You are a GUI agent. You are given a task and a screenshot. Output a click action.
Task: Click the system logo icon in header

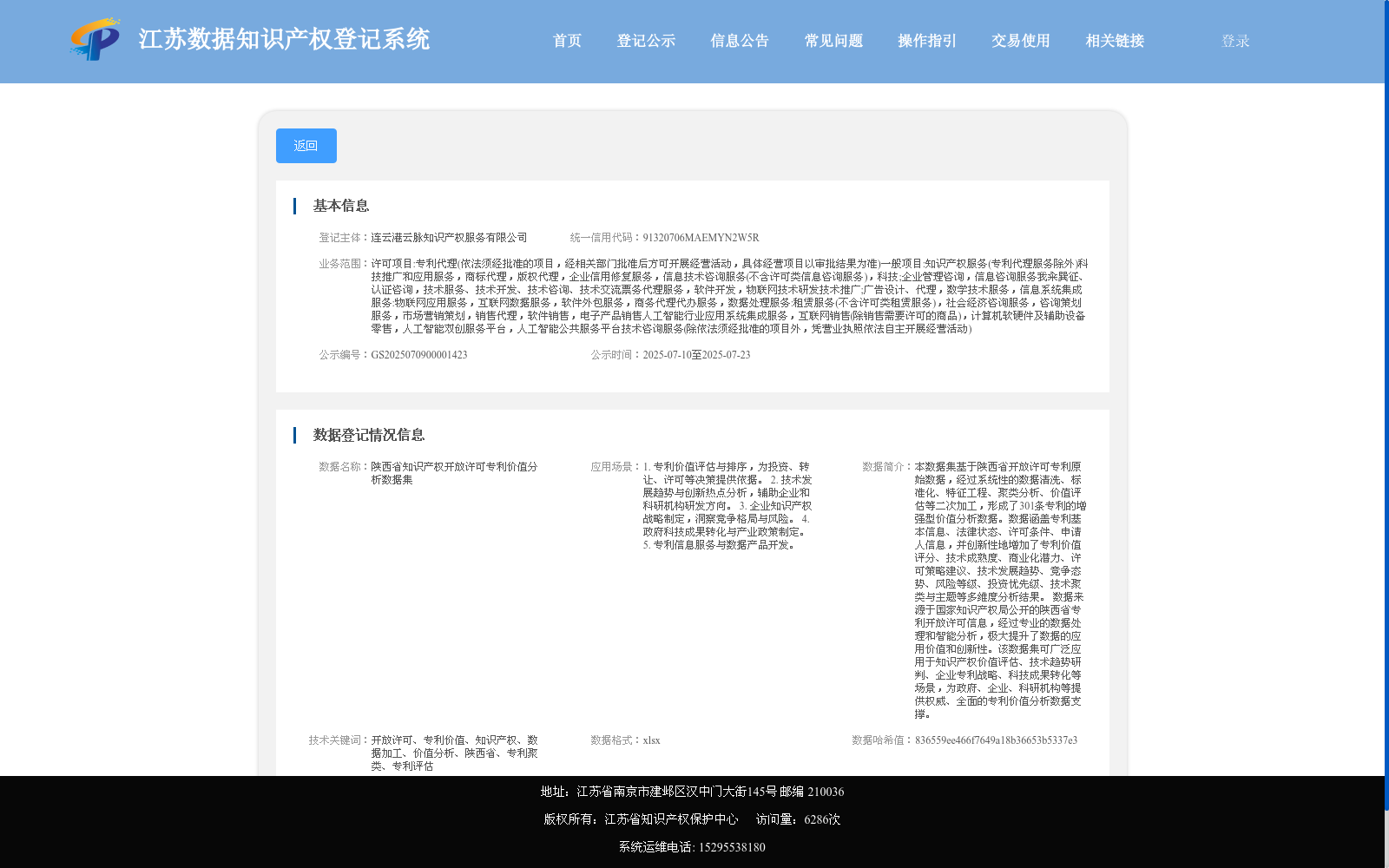point(95,39)
